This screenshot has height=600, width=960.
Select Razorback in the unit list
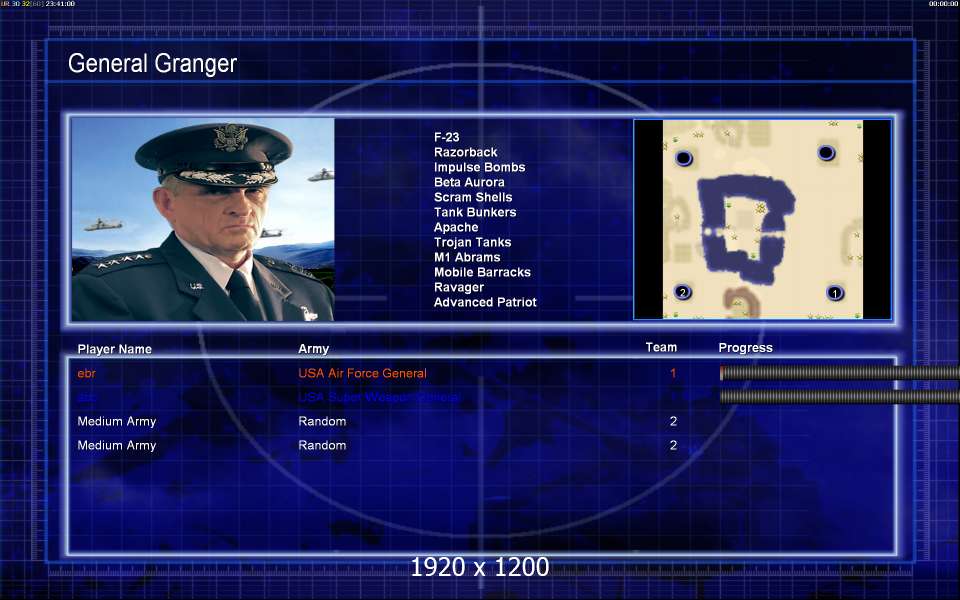point(465,152)
